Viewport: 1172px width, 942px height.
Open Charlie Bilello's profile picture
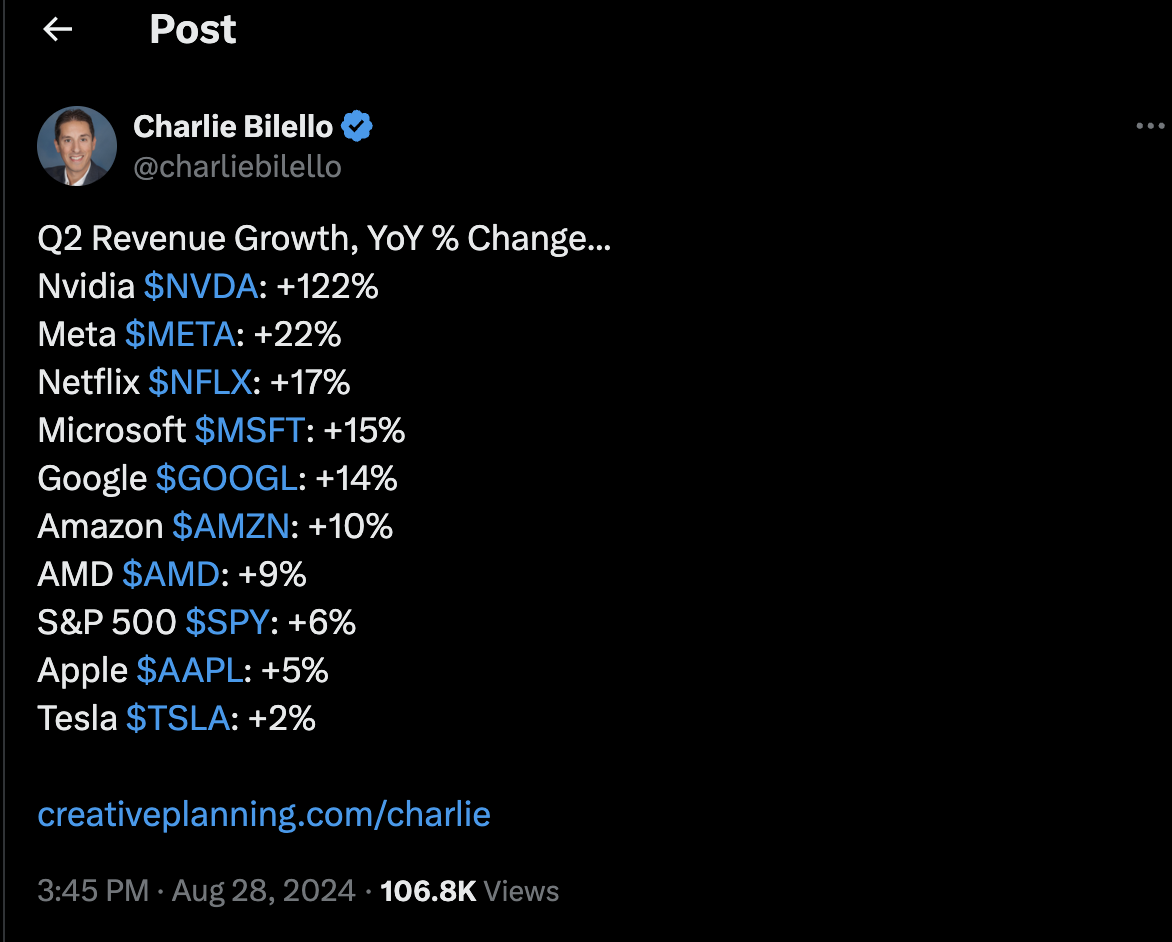point(77,146)
